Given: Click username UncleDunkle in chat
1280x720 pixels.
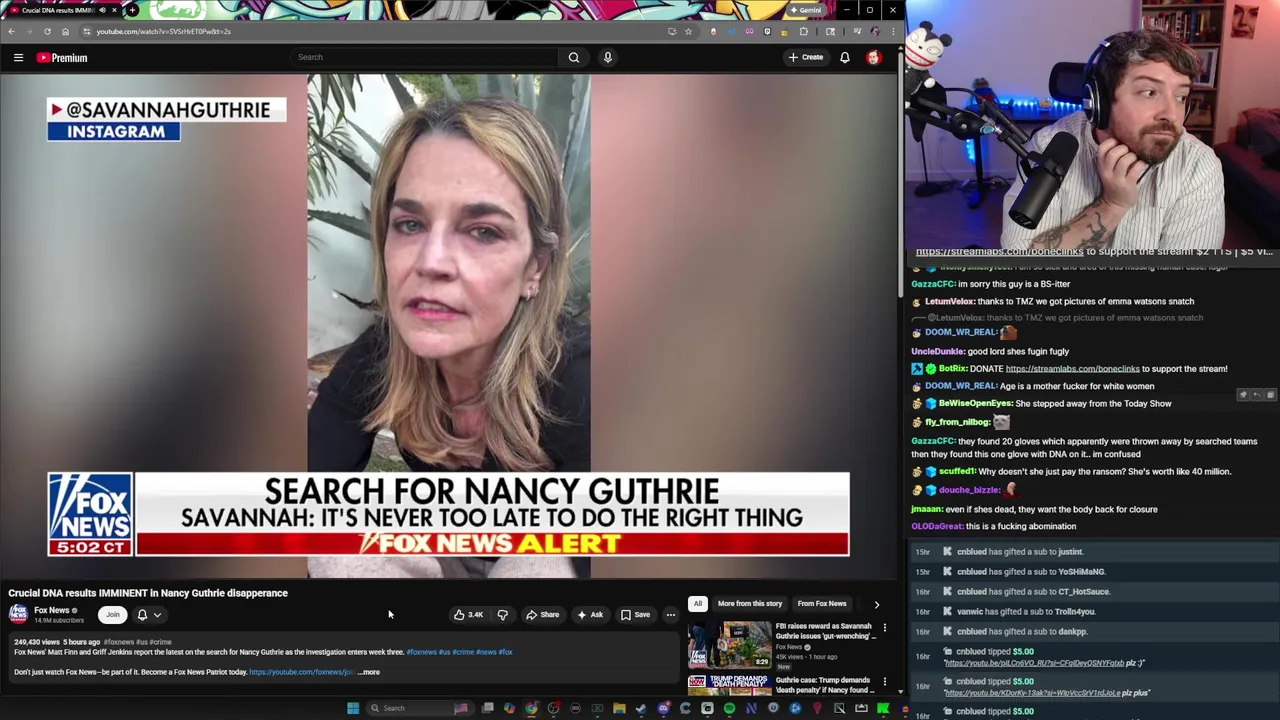Looking at the screenshot, I should (x=938, y=352).
